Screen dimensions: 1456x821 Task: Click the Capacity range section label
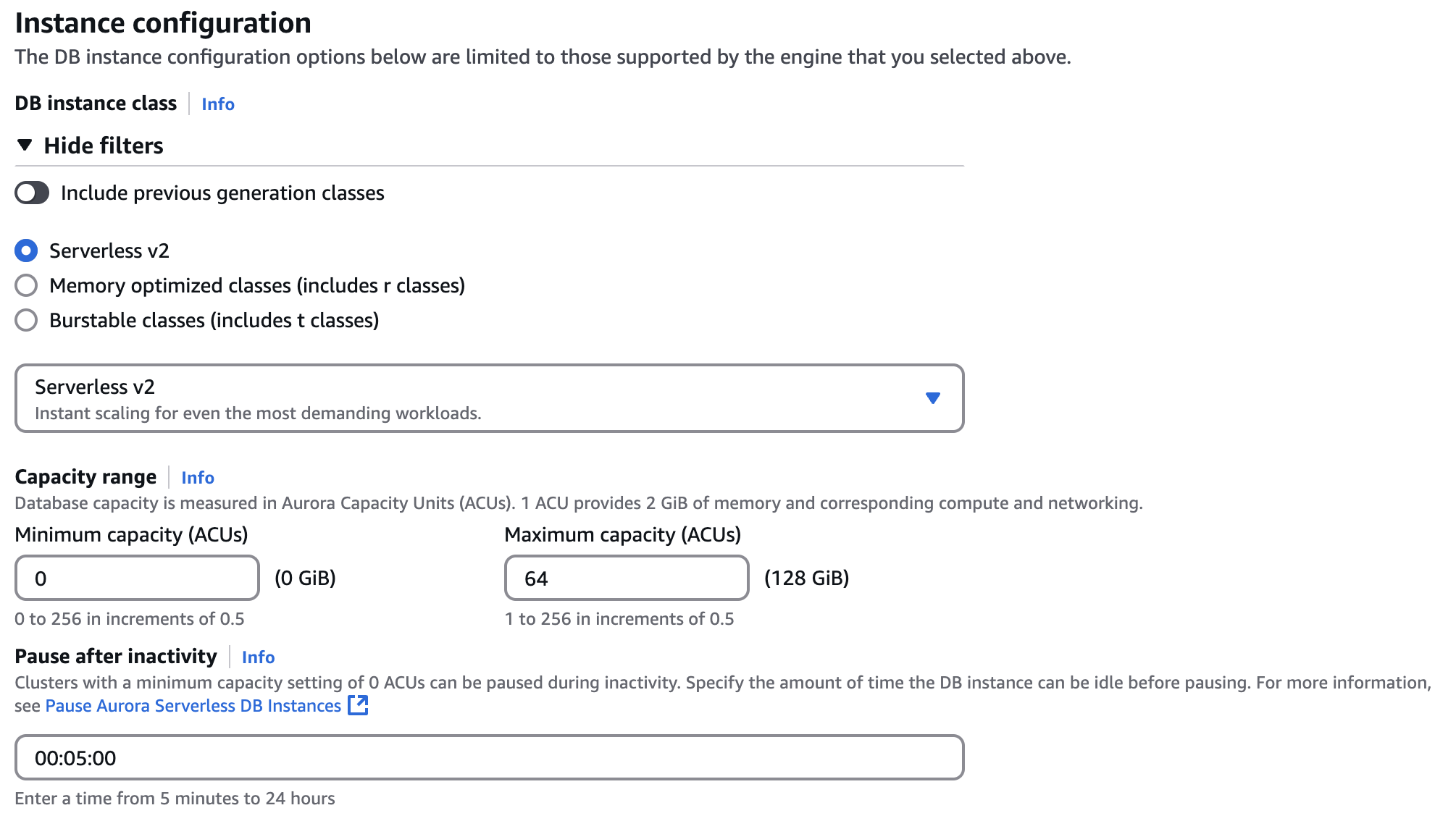[85, 477]
